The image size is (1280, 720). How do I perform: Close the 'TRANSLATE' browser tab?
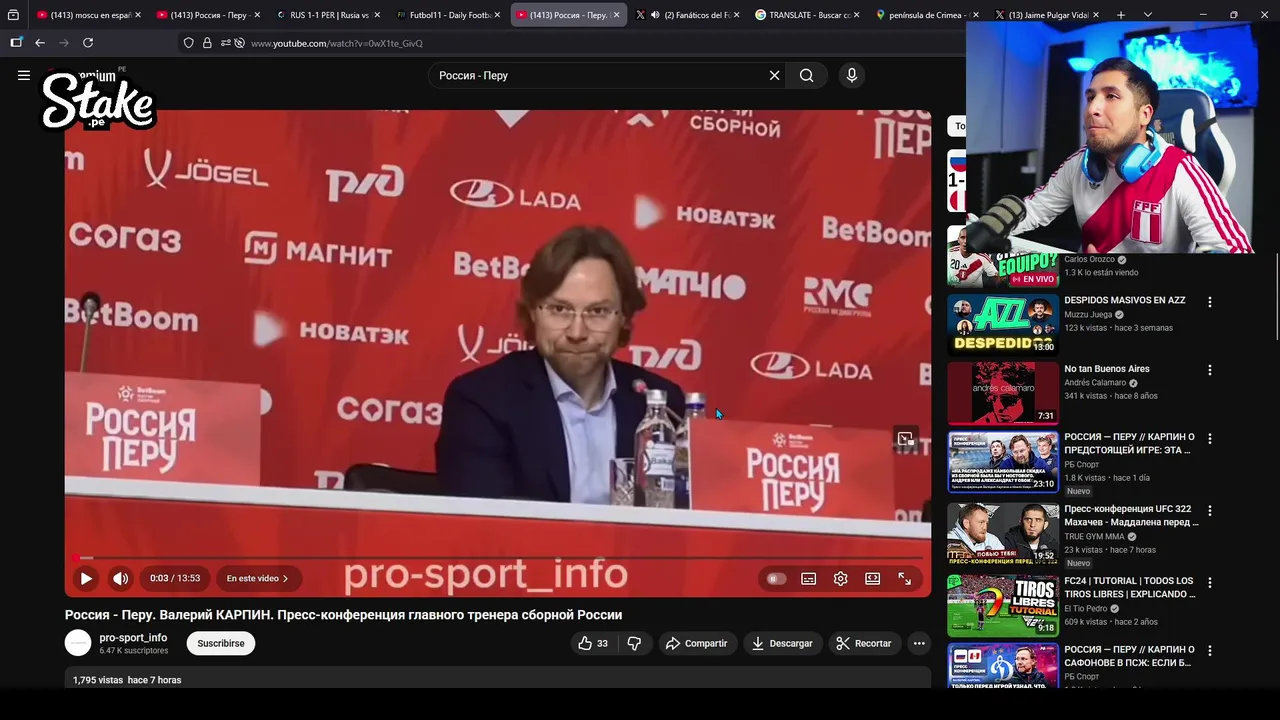[x=857, y=15]
